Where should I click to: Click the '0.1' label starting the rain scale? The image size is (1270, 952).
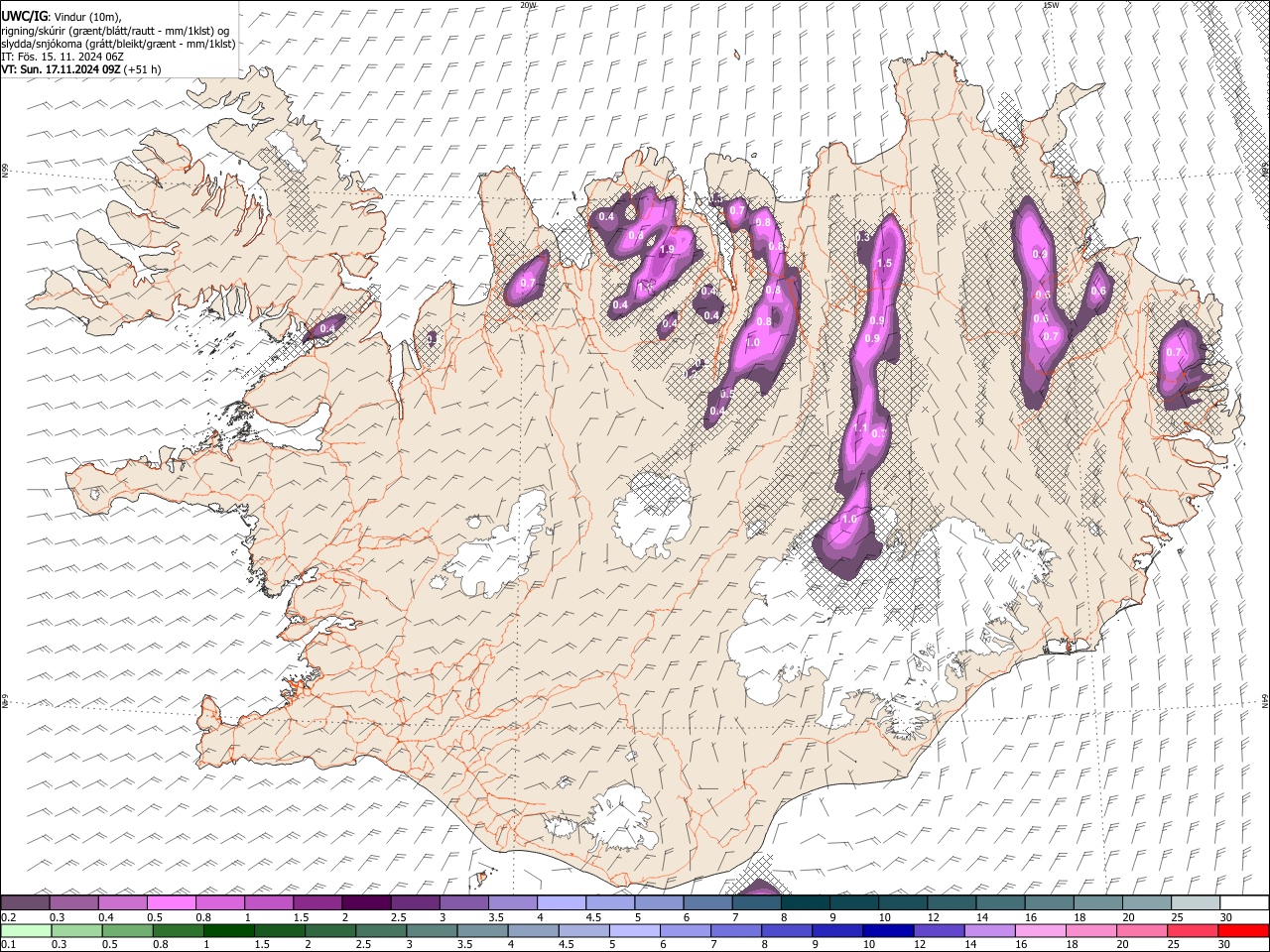[6, 944]
